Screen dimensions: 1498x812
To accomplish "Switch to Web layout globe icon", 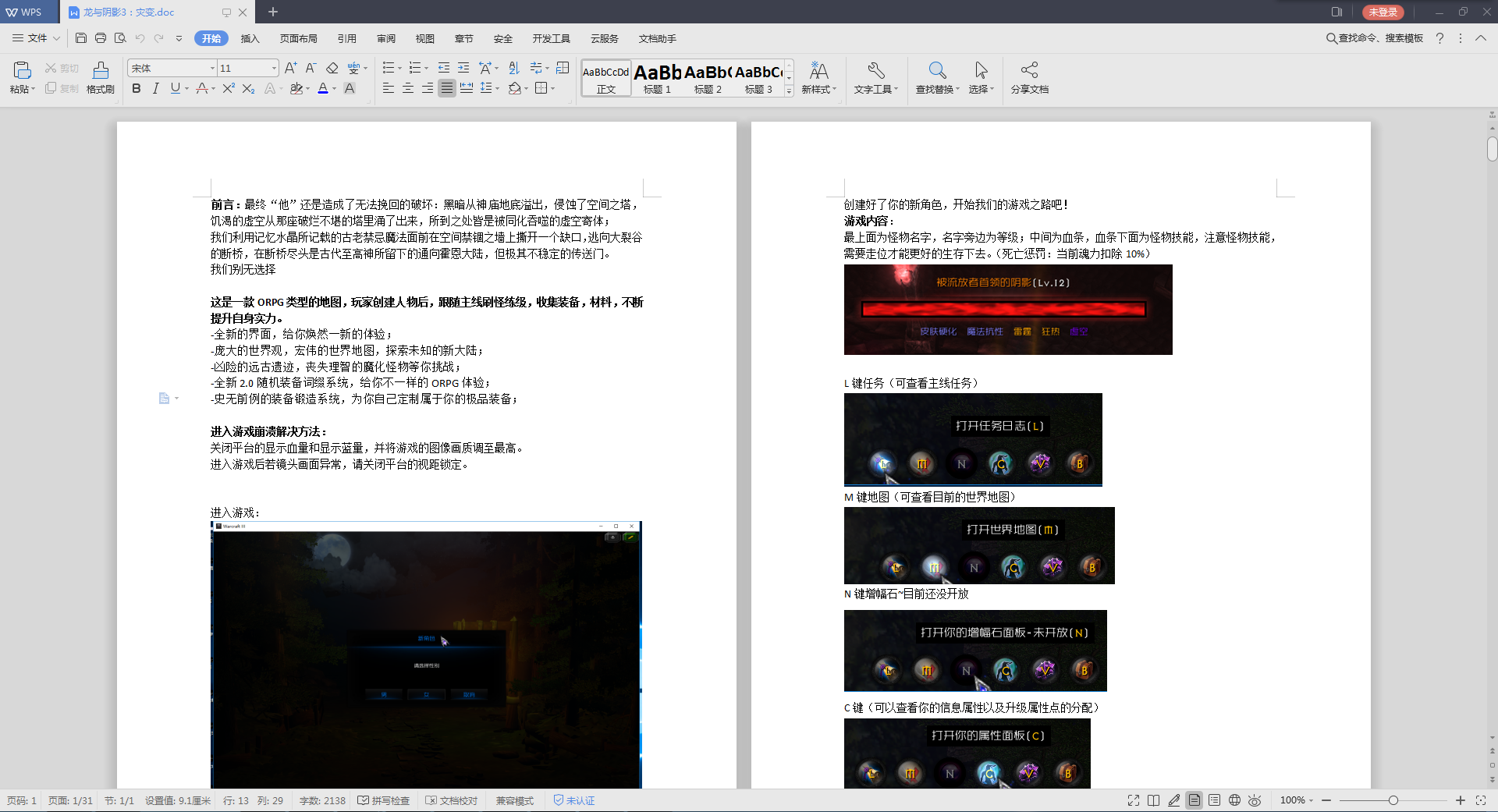I will (1235, 800).
